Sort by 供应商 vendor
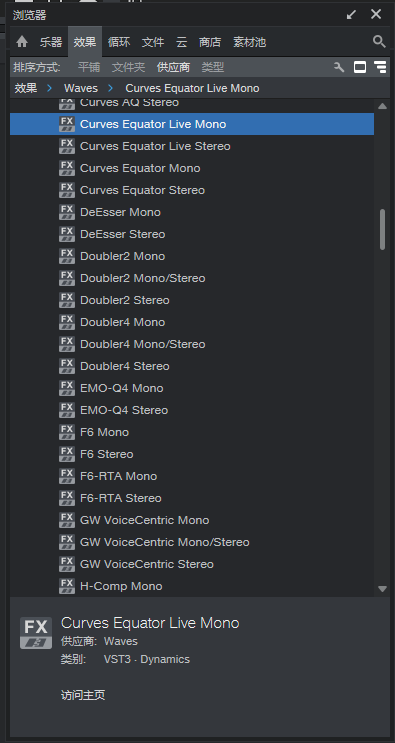 173,67
